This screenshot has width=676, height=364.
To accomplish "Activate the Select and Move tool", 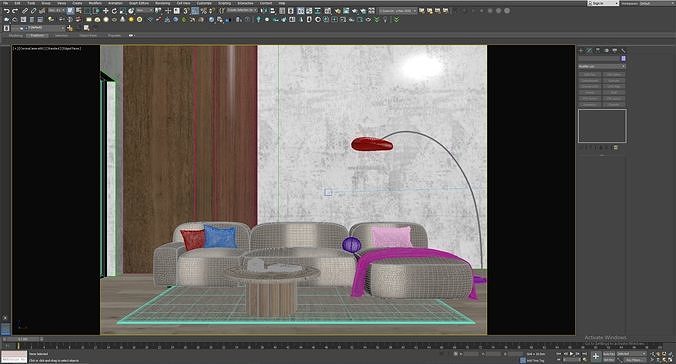I will coord(106,11).
